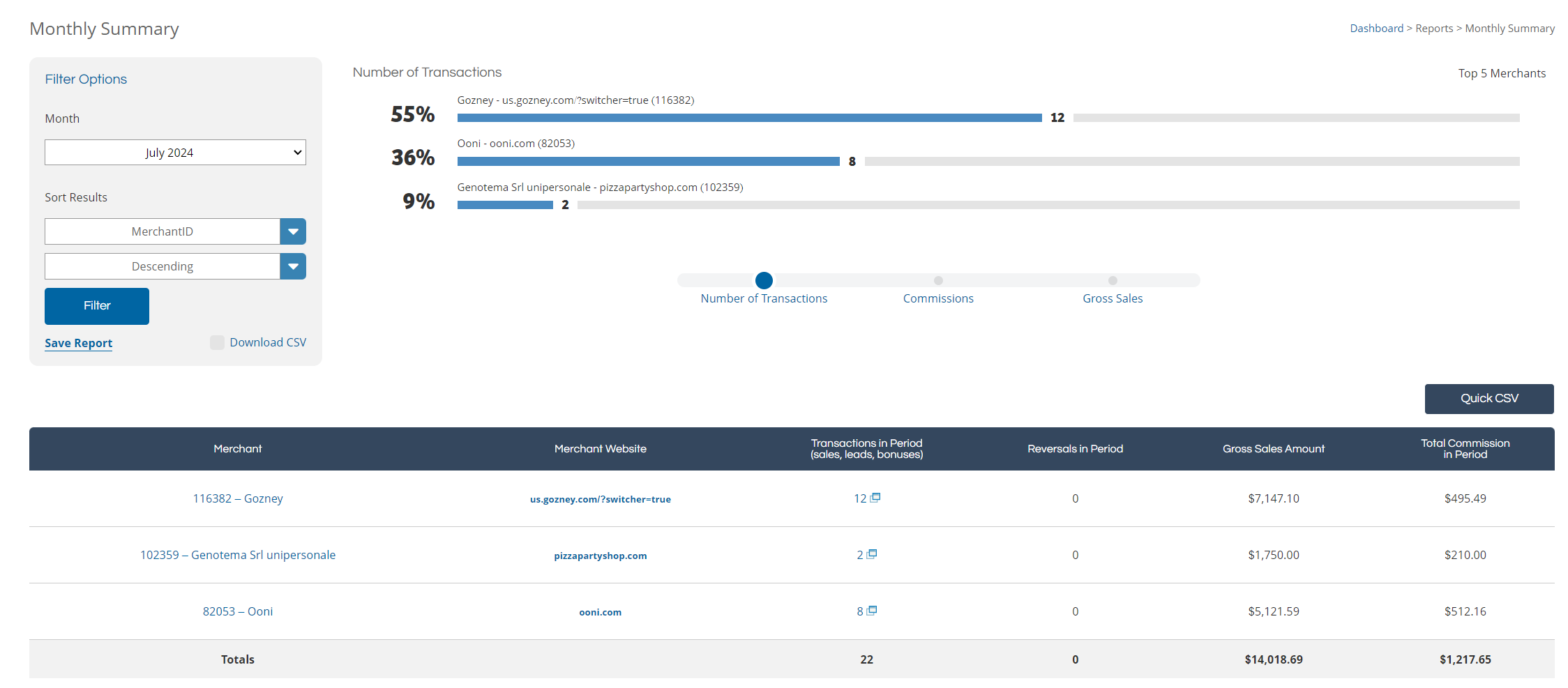Open transaction details icon for Genotema row
This screenshot has width=1568, height=688.
coord(872,554)
